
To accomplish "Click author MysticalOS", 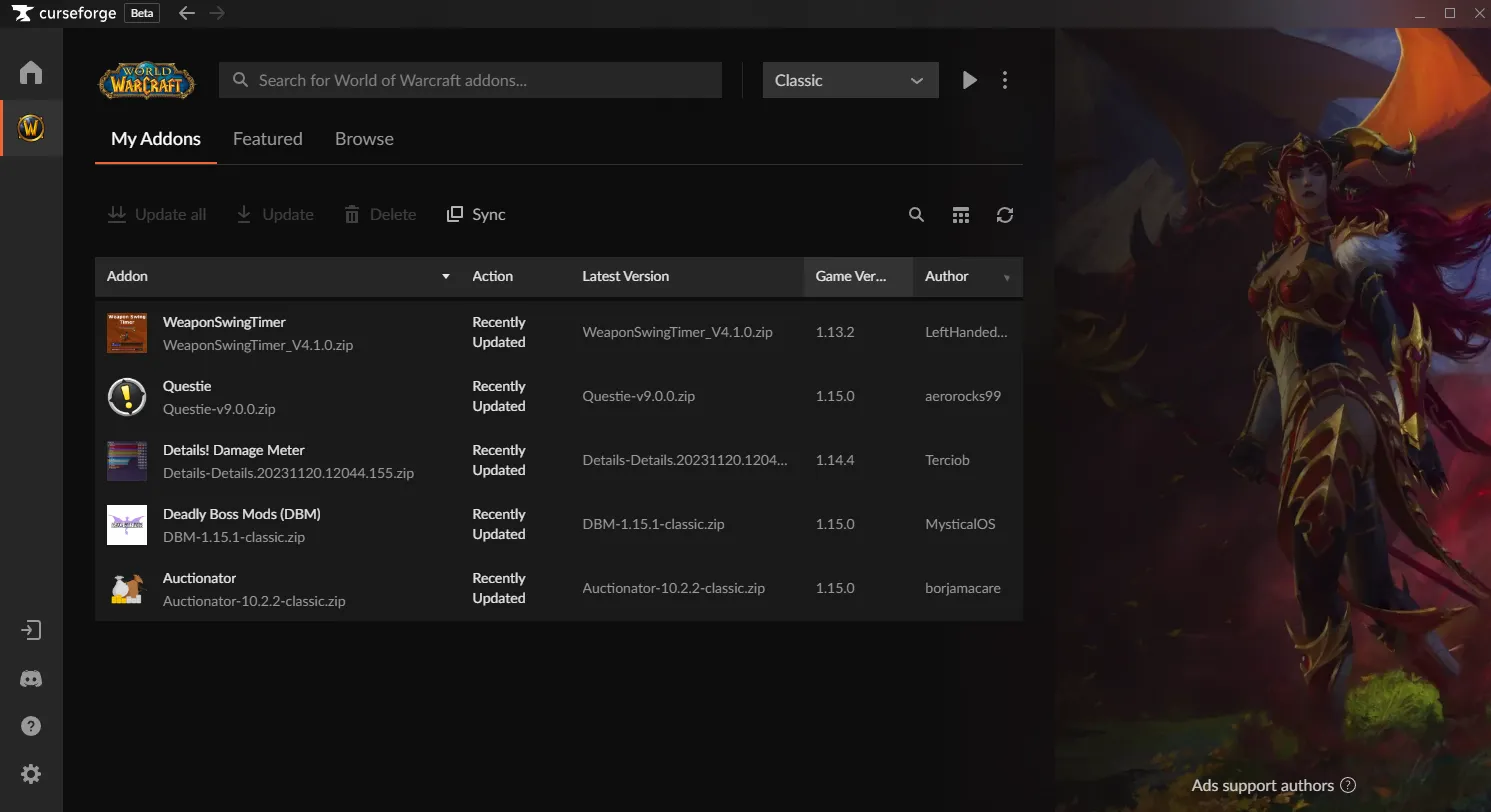I will point(960,524).
